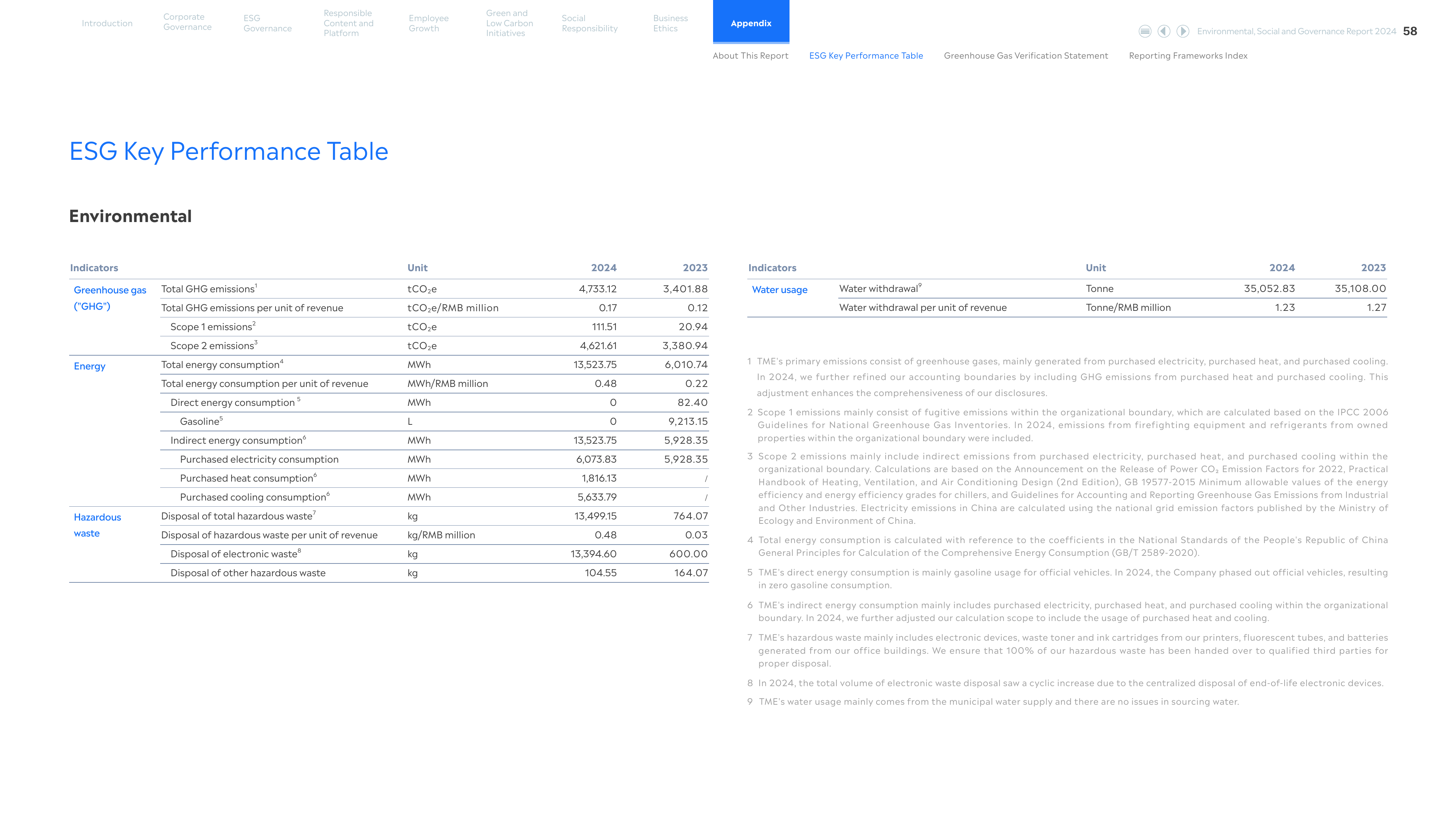Open Greenhouse Gas Verification Statement link
This screenshot has height=819, width=1456.
point(1026,55)
